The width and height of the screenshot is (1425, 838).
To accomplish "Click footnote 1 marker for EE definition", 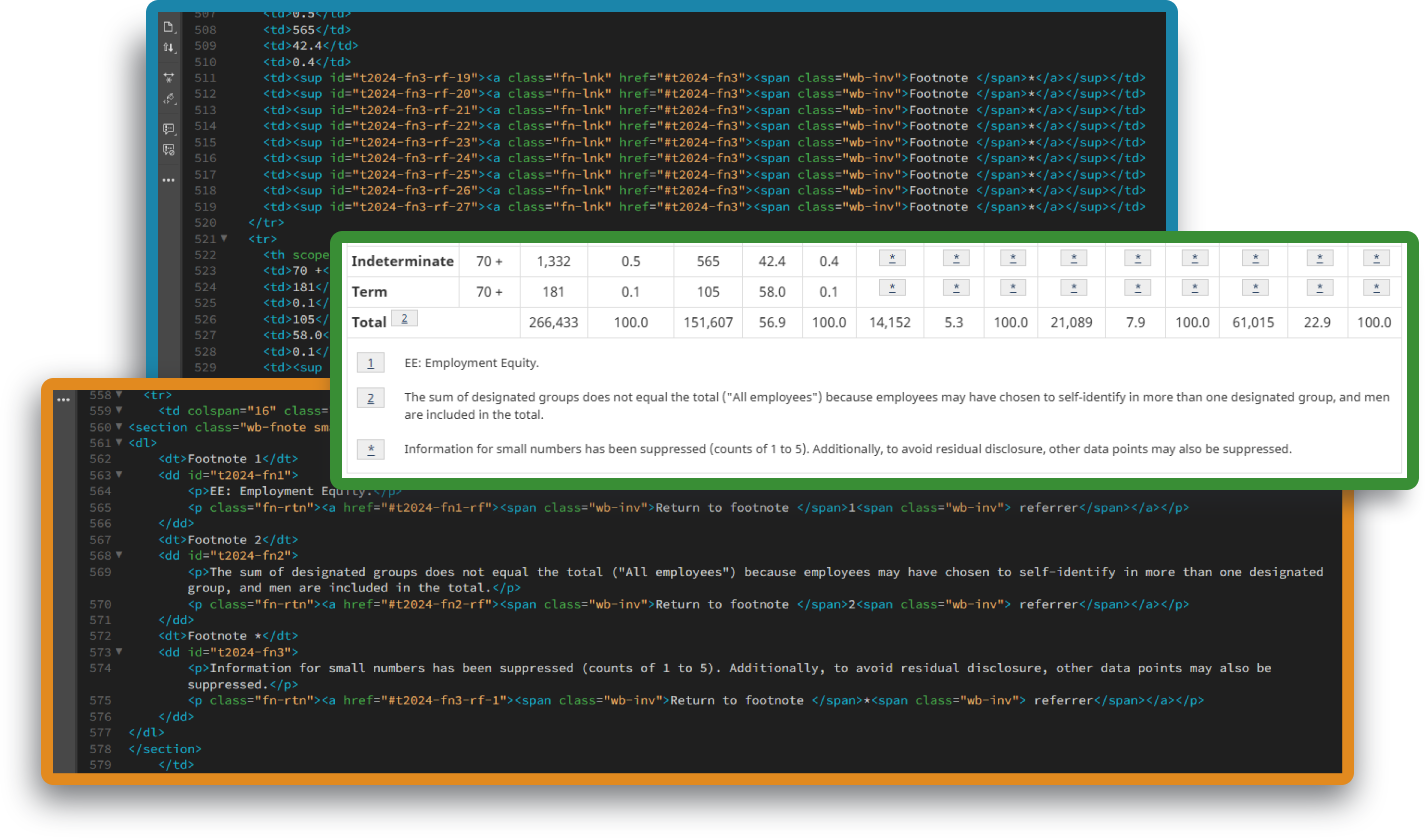I will pos(370,364).
